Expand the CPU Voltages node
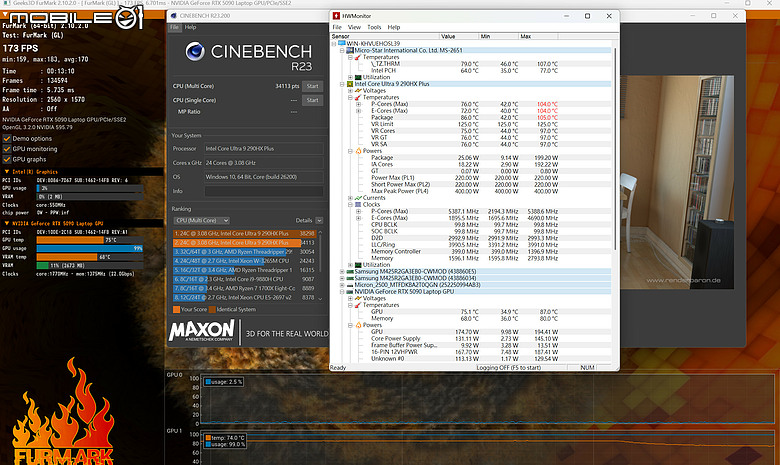The width and height of the screenshot is (780, 465). pos(350,91)
